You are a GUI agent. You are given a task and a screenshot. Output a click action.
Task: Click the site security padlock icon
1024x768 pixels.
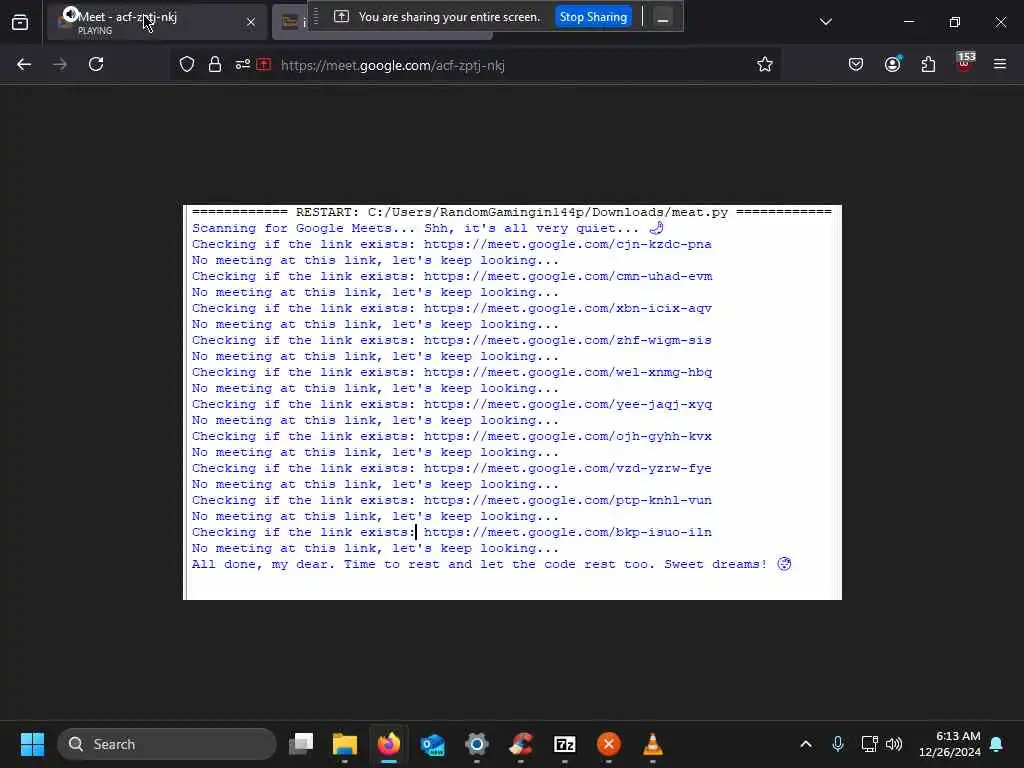point(215,65)
